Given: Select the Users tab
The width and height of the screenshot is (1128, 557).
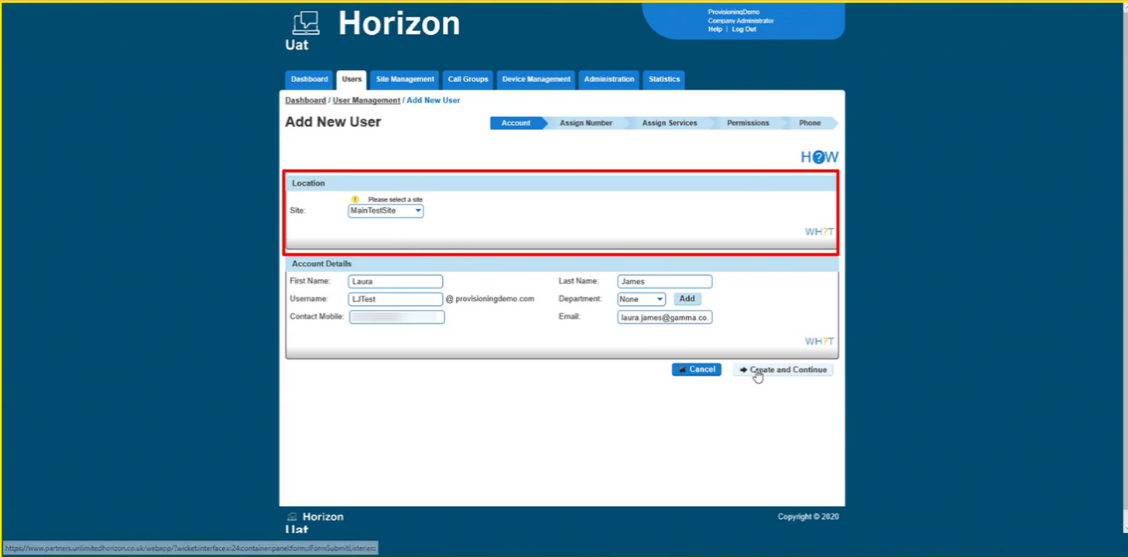Looking at the screenshot, I should coord(352,80).
